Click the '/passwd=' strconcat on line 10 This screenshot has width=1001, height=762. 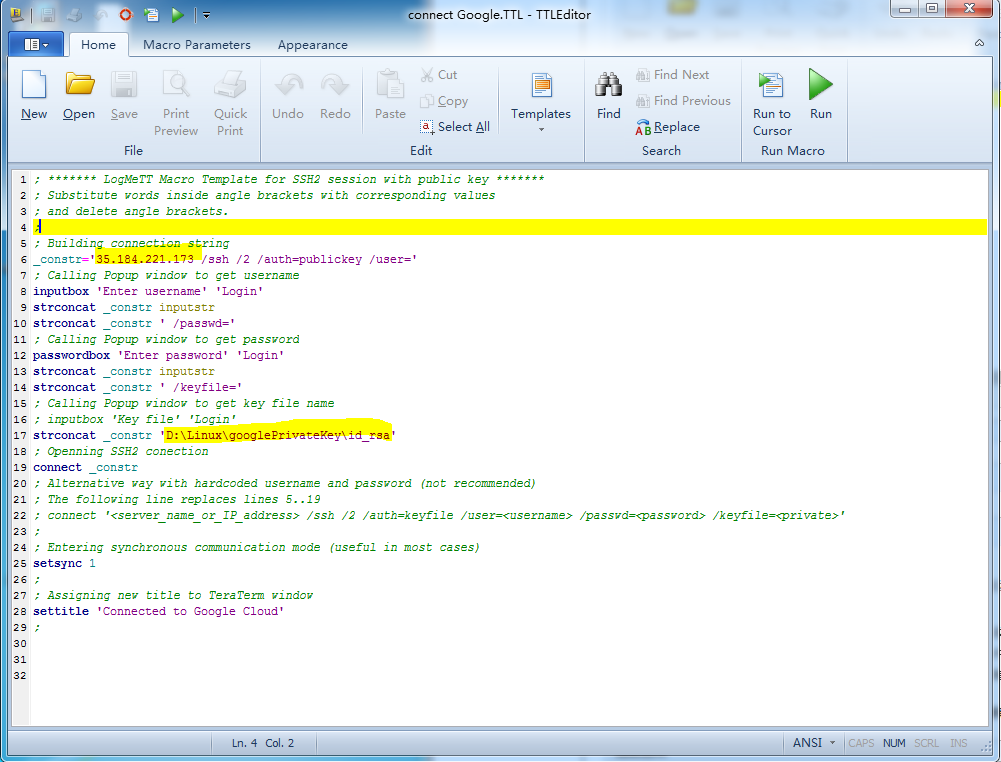tap(134, 324)
